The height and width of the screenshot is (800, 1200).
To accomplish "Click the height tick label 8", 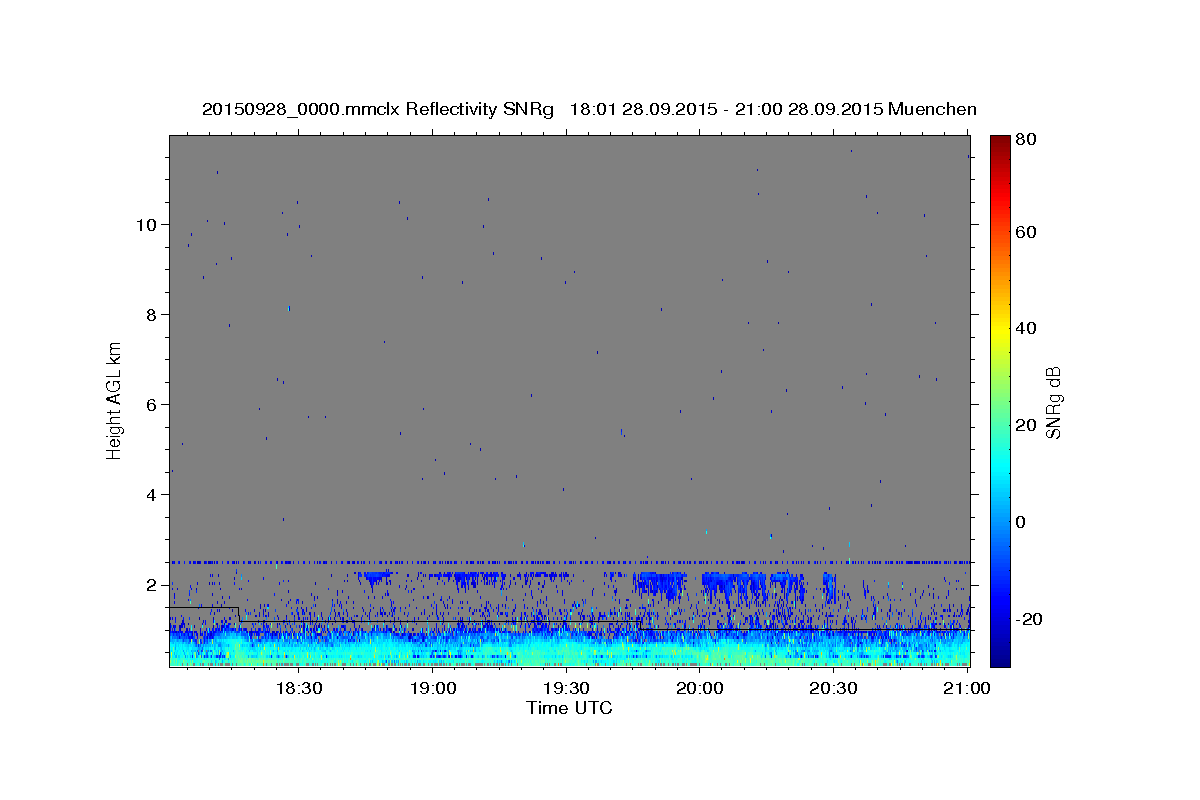I will 152,315.
